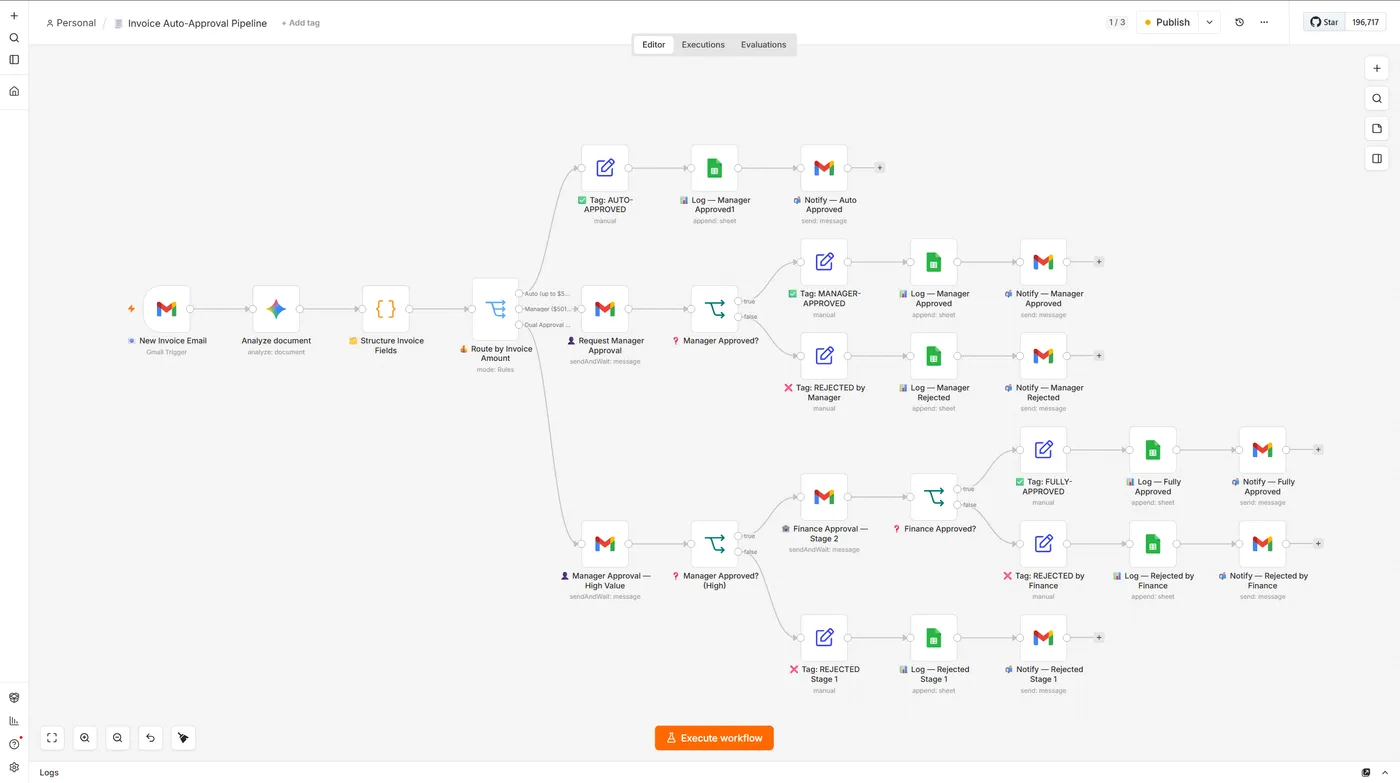Click the Execute workflow button
The width and height of the screenshot is (1400, 783).
click(714, 738)
